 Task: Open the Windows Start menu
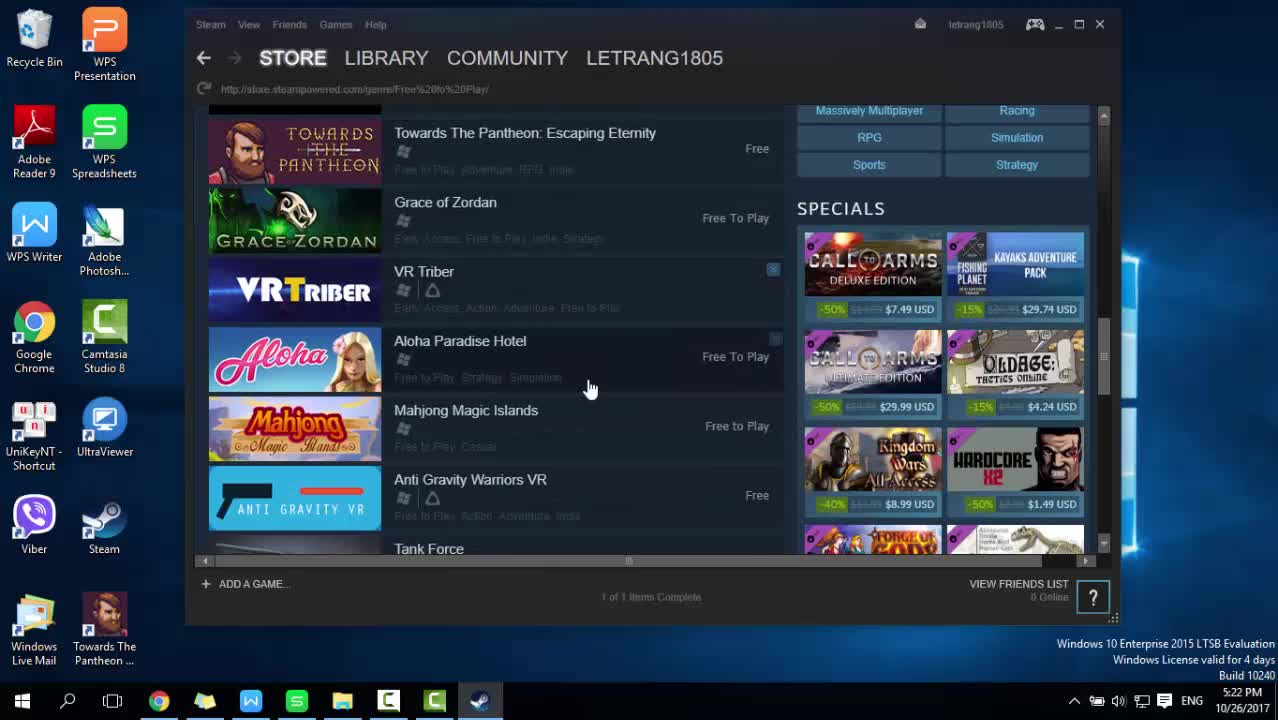point(22,701)
